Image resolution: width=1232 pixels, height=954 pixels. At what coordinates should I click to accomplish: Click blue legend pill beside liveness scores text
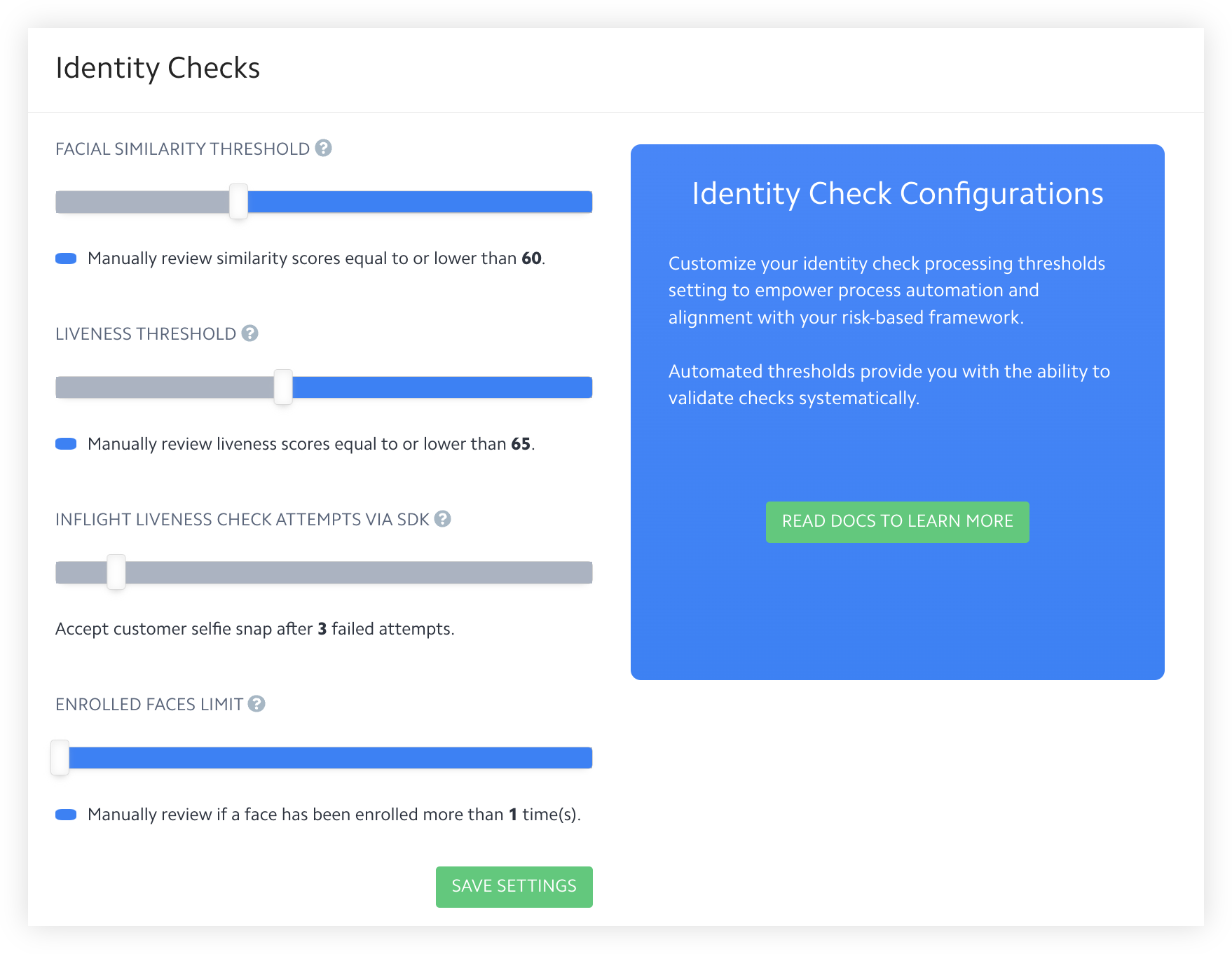66,444
